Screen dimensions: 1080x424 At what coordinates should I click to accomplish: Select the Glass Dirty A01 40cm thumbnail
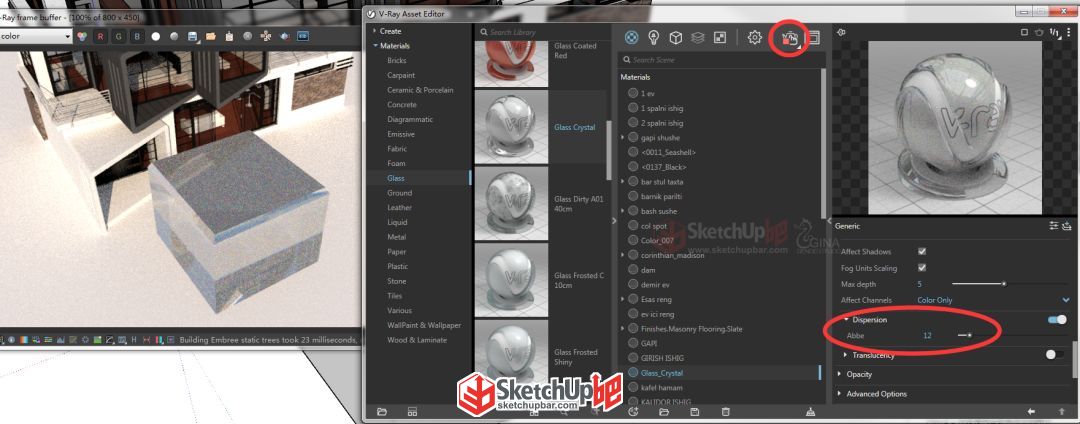pos(512,204)
